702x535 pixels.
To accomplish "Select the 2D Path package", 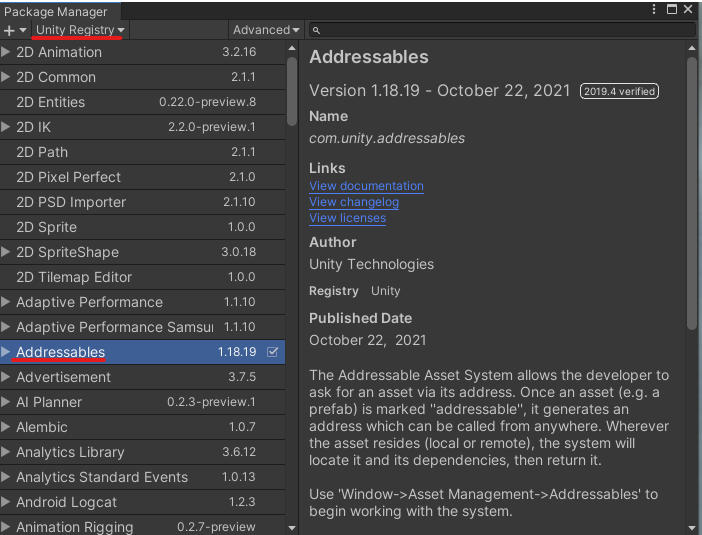I will [x=142, y=152].
